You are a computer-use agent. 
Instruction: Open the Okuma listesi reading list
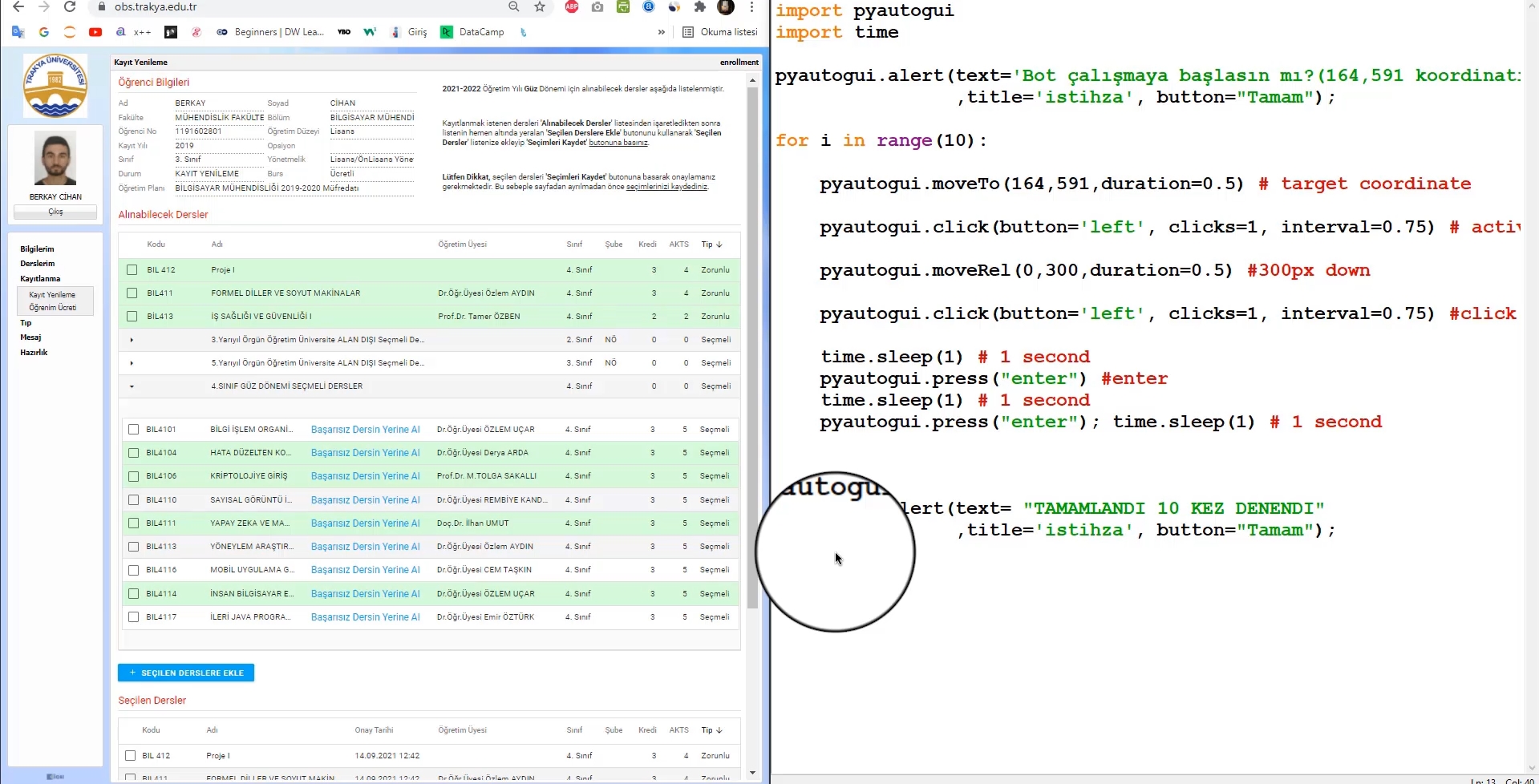pos(719,32)
